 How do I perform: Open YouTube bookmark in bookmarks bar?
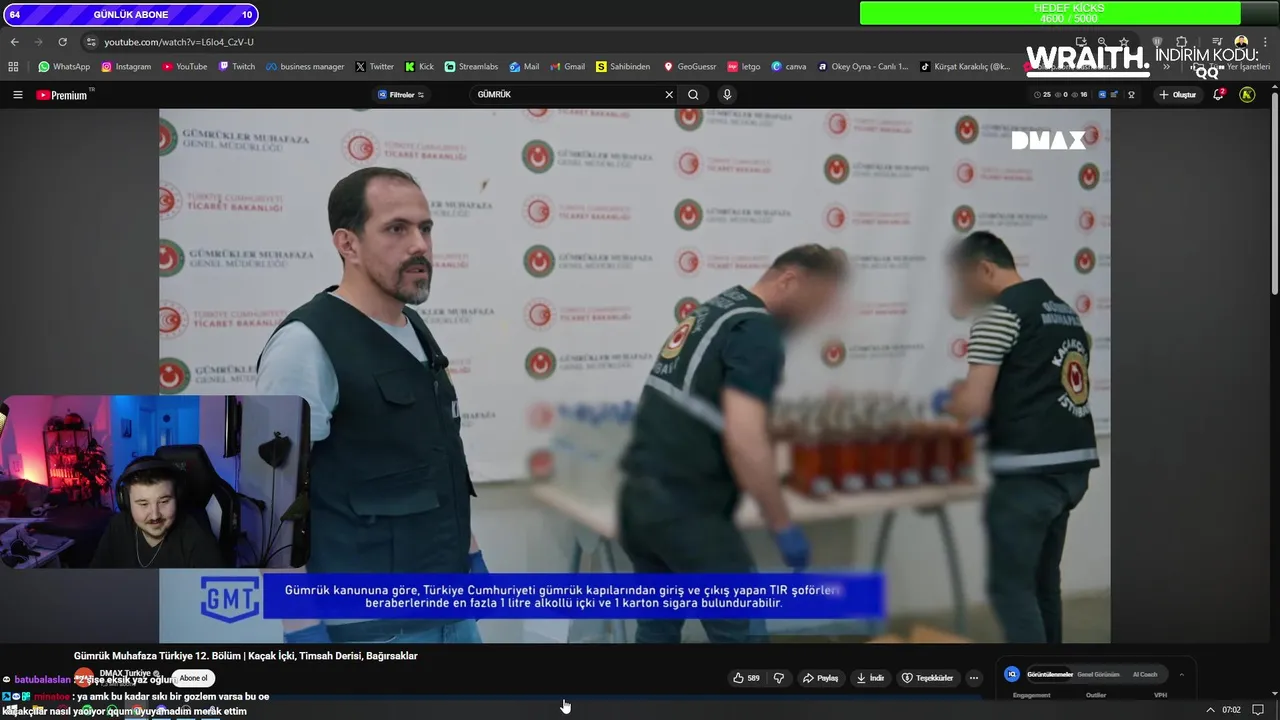pos(184,67)
